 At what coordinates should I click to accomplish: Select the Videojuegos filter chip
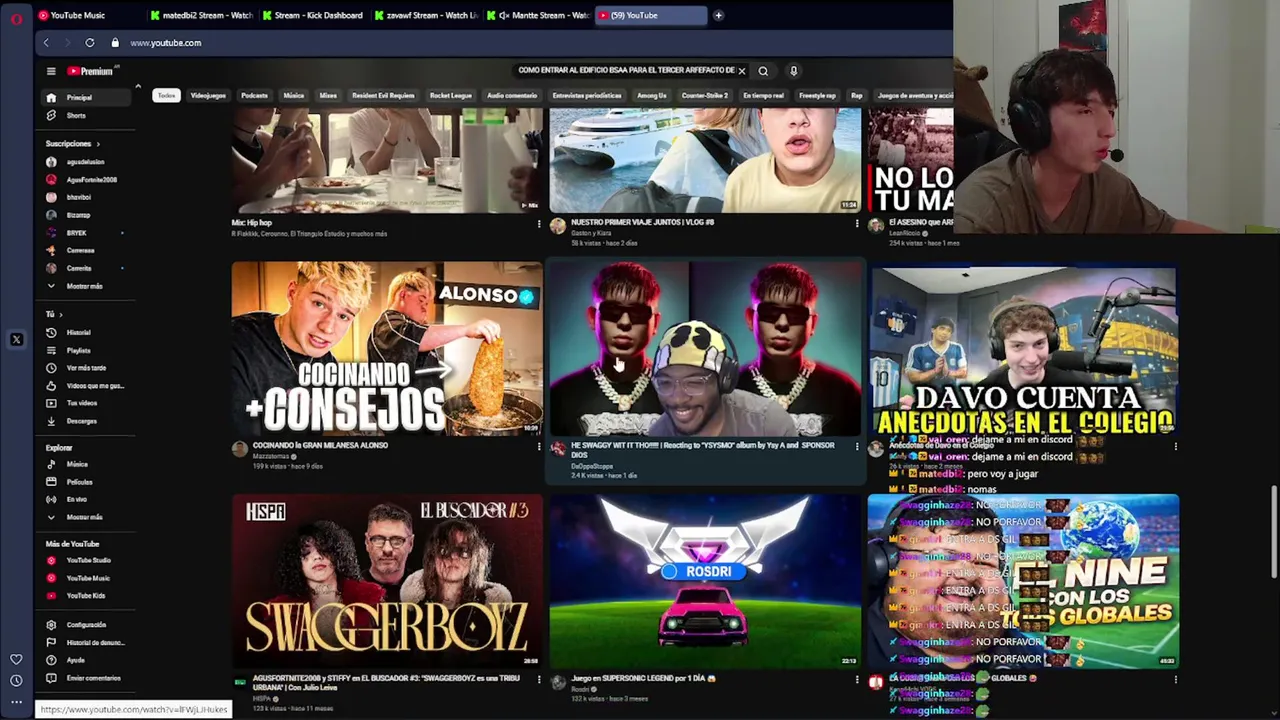click(208, 96)
